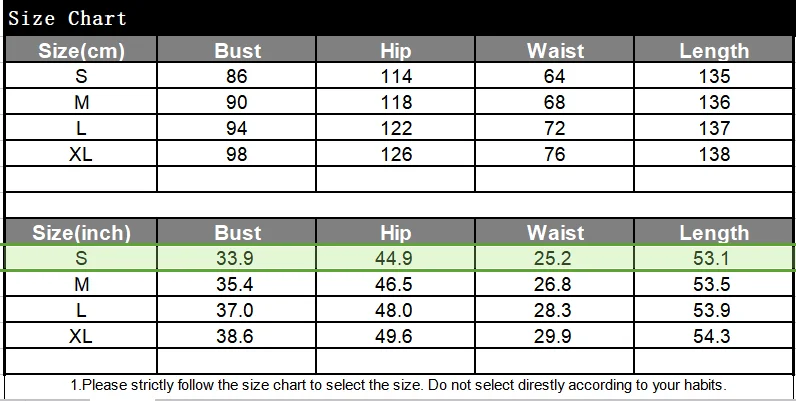Select the length value 54.3 cell
This screenshot has height=401, width=796.
[713, 336]
